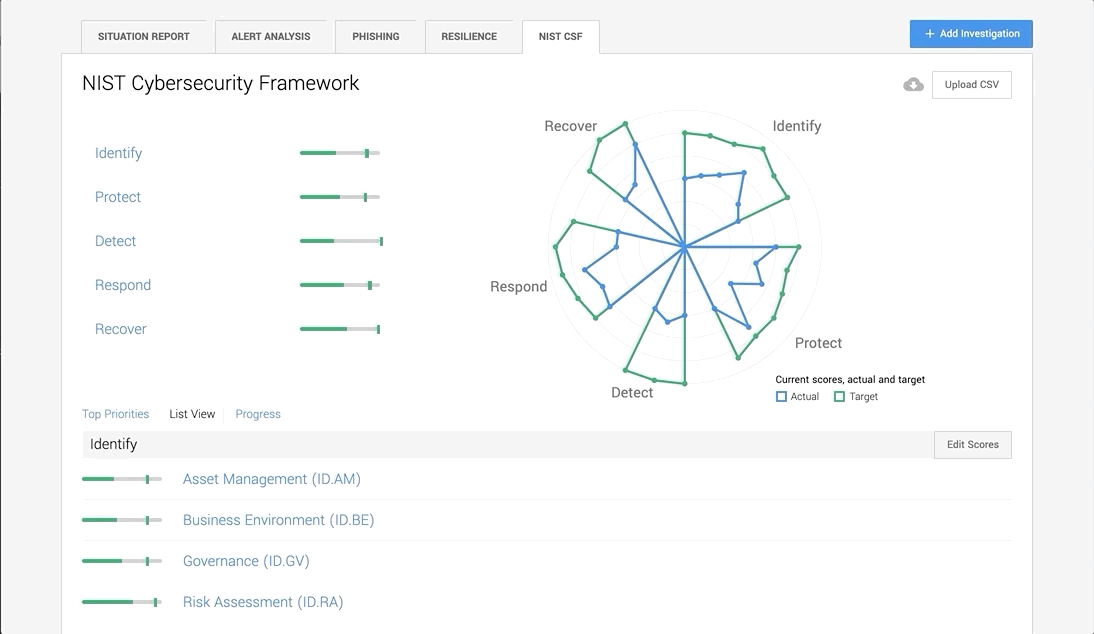The width and height of the screenshot is (1094, 634).
Task: Open Risk Assessment (ID.RA) category
Action: (x=263, y=602)
